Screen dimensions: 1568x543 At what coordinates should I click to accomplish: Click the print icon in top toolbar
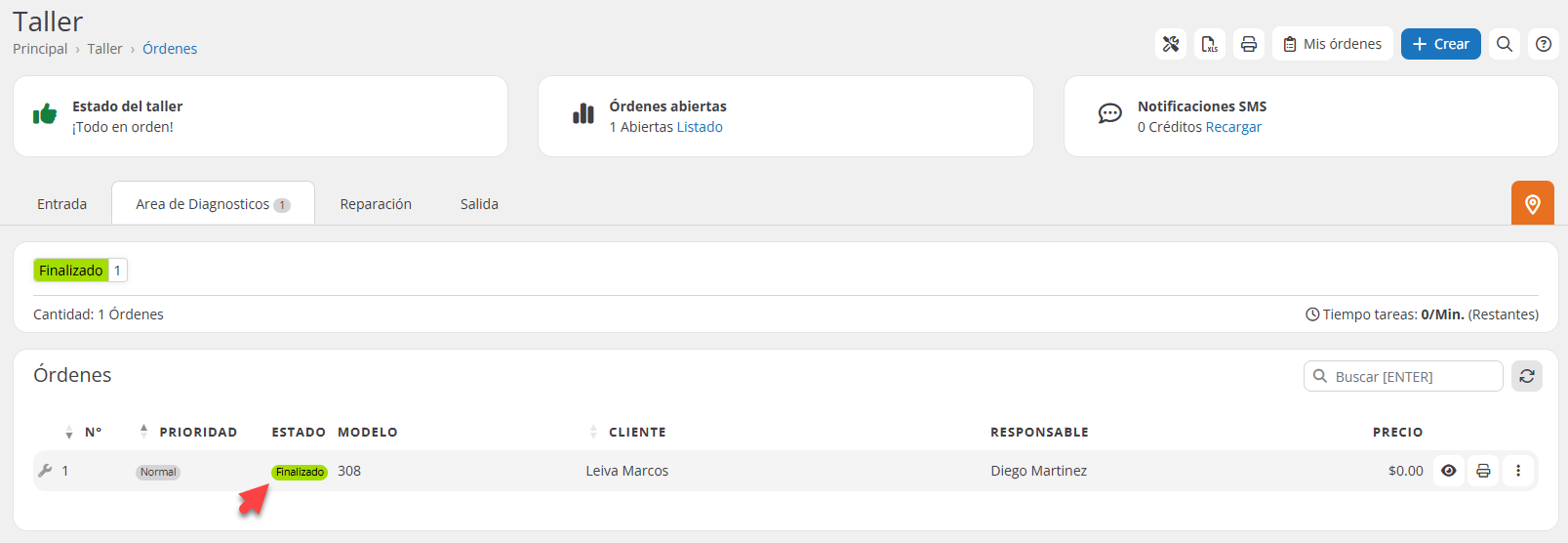[x=1249, y=44]
